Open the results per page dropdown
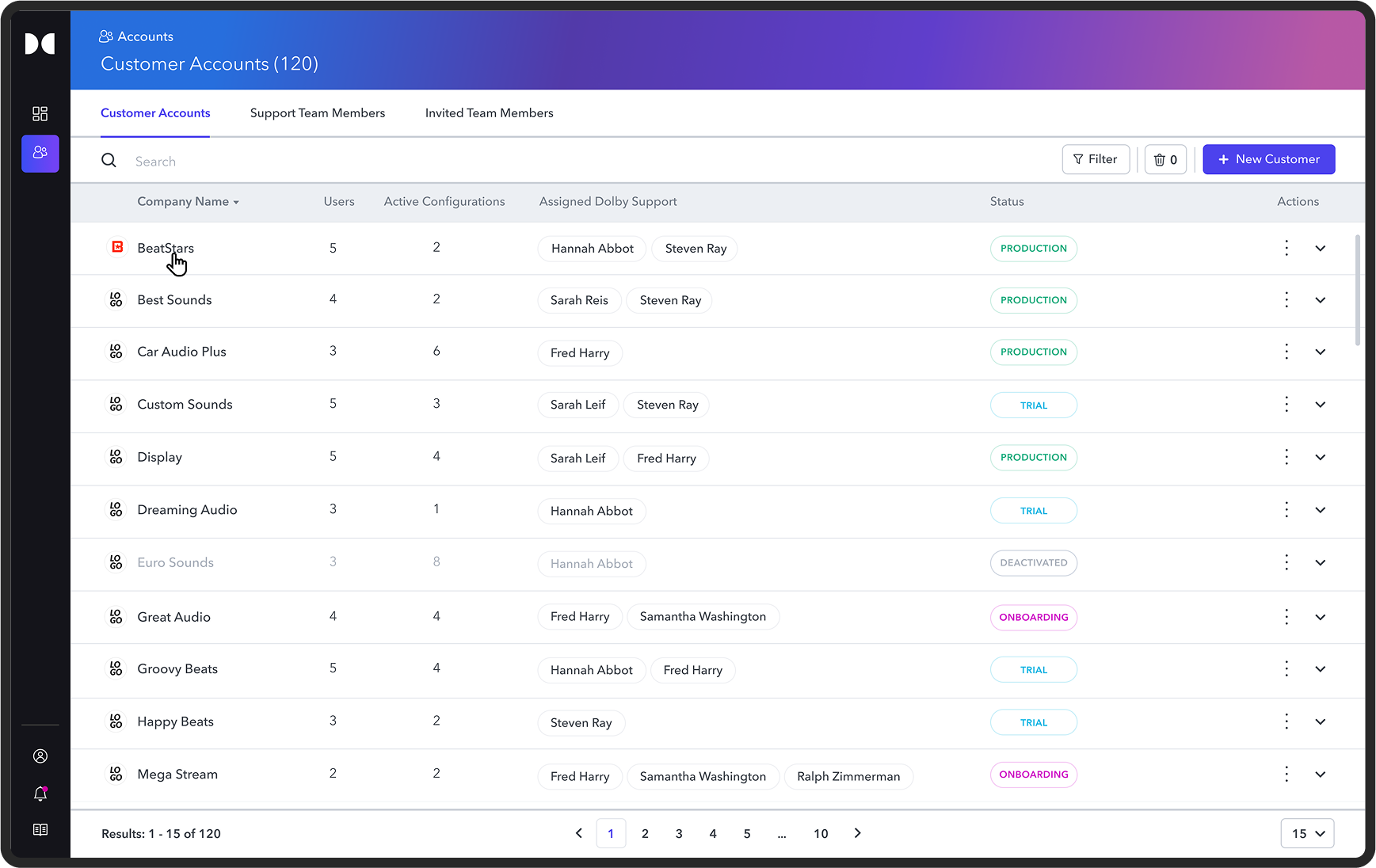Viewport: 1376px width, 868px height. pyautogui.click(x=1307, y=833)
